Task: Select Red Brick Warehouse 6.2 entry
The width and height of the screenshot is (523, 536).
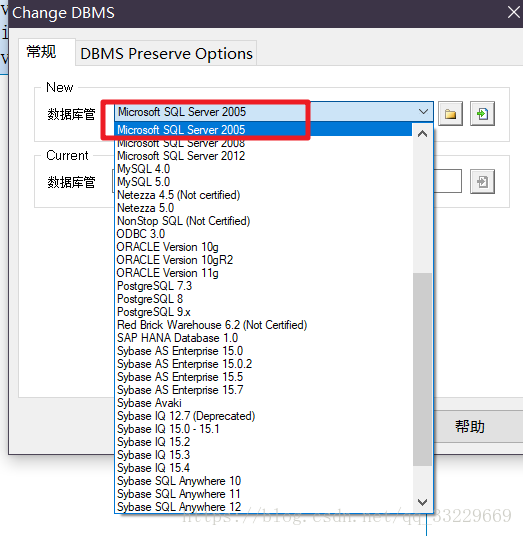Action: [x=263, y=325]
